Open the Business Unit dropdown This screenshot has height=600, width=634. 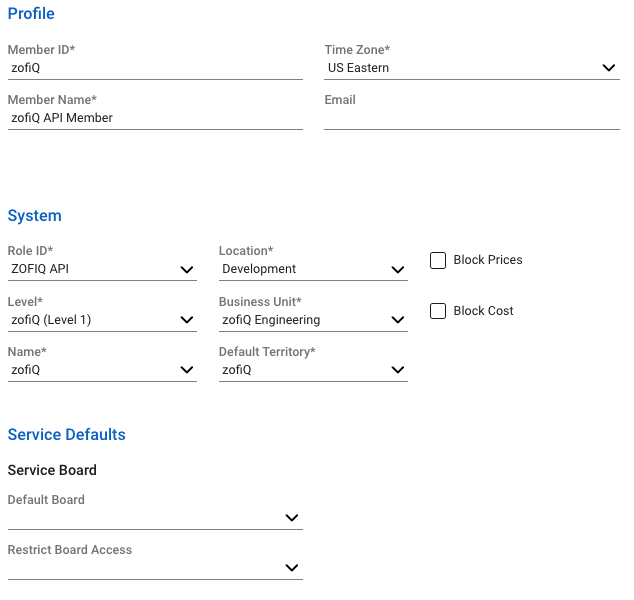tap(313, 320)
